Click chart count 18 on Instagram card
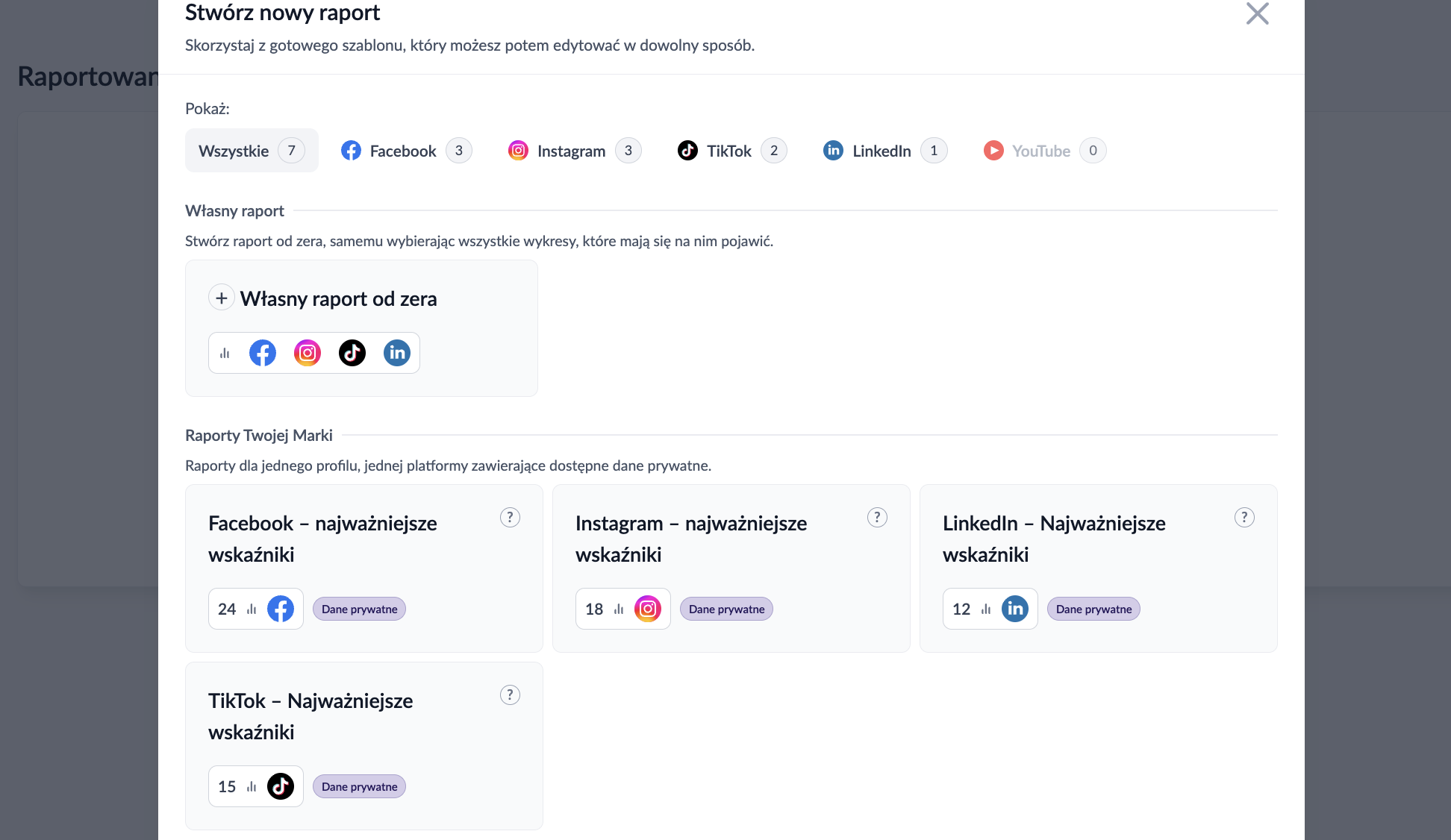Screen dimensions: 1451x840 pyautogui.click(x=594, y=609)
